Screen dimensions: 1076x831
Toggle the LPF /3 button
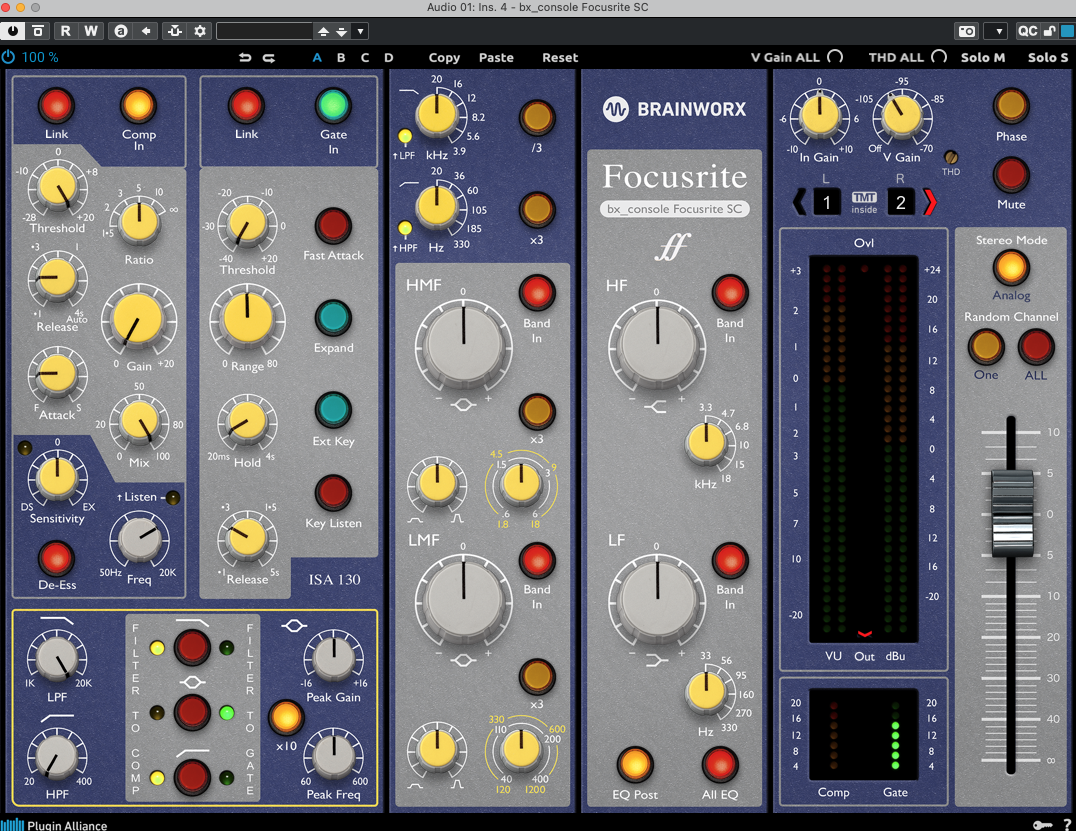click(x=537, y=118)
